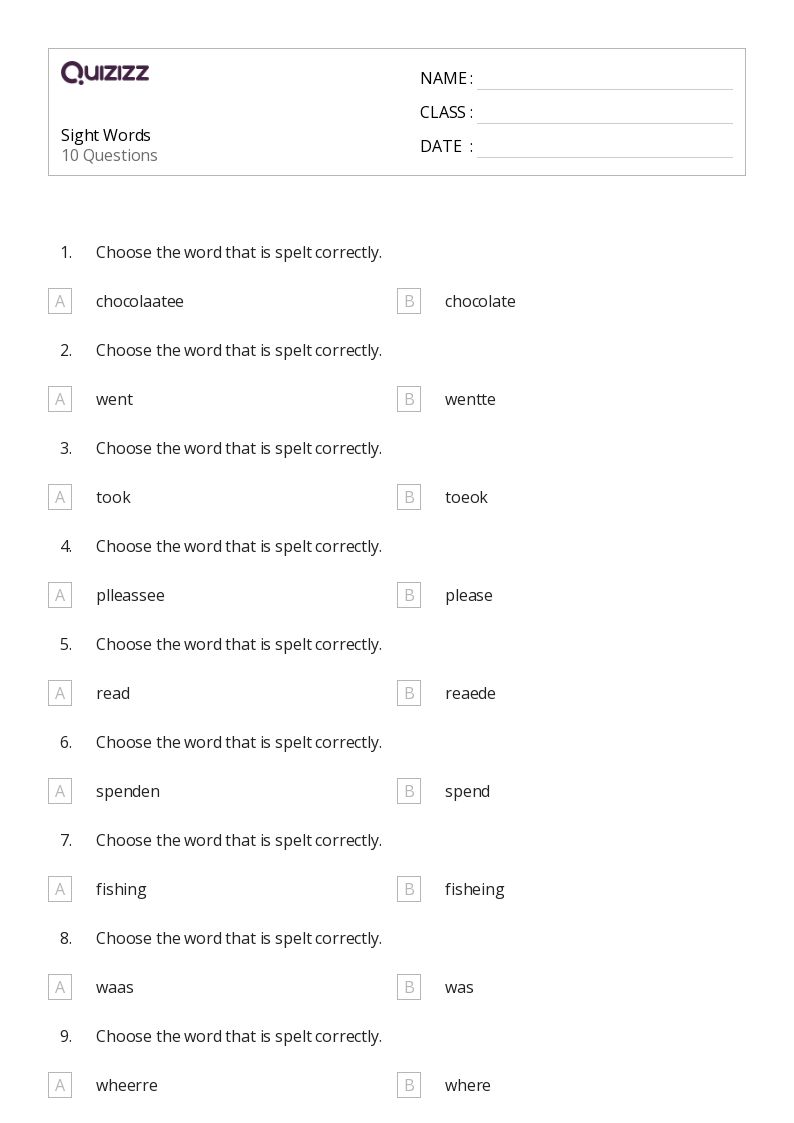This screenshot has width=794, height=1123.
Task: Select the B box for spend
Action: tap(409, 791)
